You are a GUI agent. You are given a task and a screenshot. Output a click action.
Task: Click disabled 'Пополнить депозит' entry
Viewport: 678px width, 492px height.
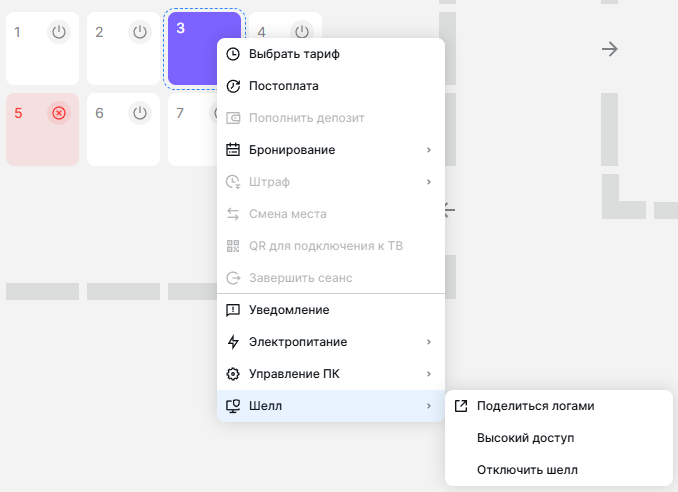(331, 118)
